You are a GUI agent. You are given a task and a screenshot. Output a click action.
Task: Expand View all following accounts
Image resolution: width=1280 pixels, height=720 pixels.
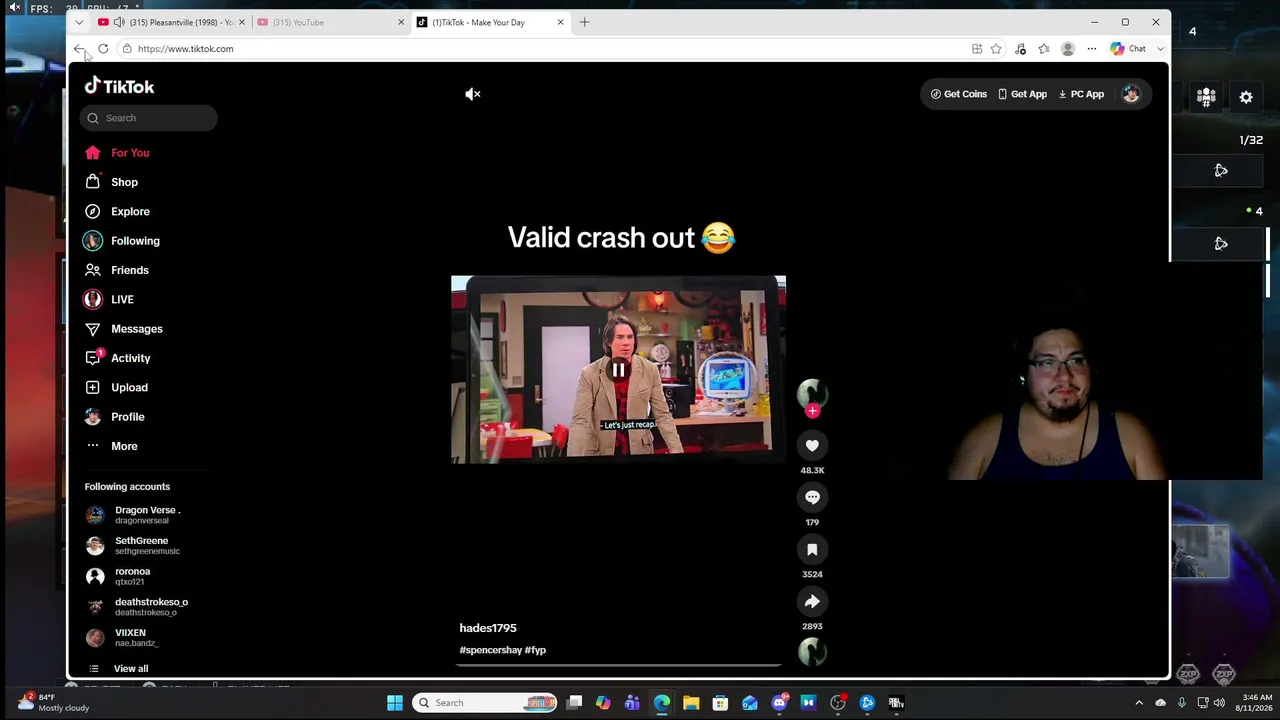pyautogui.click(x=119, y=669)
